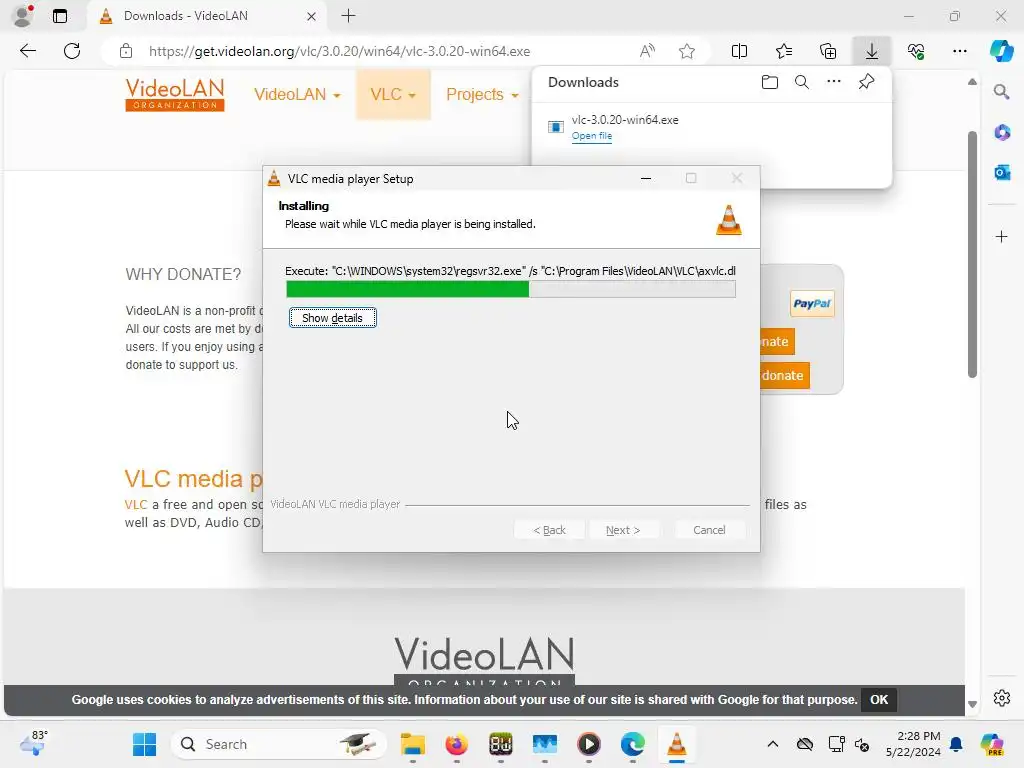Image resolution: width=1024 pixels, height=768 pixels.
Task: Click the page vertical scrollbar thumb
Action: pos(972,255)
